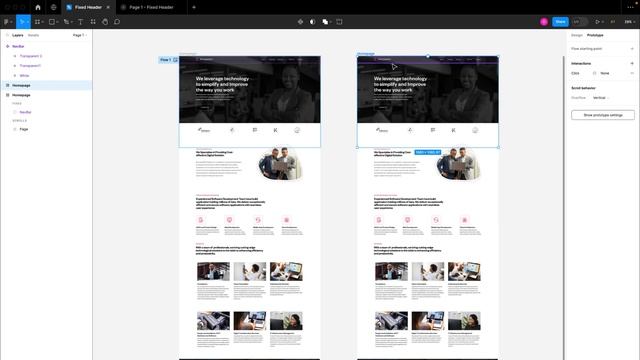
Task: Switch to the Layers tab
Action: click(x=18, y=35)
